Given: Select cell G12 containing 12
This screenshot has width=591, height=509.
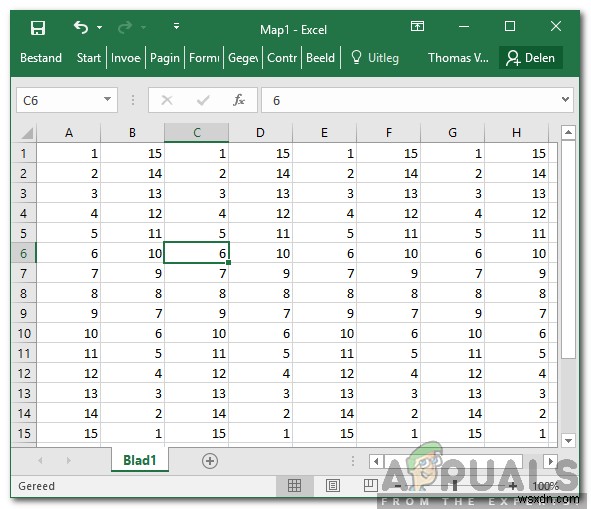Looking at the screenshot, I should coord(452,373).
